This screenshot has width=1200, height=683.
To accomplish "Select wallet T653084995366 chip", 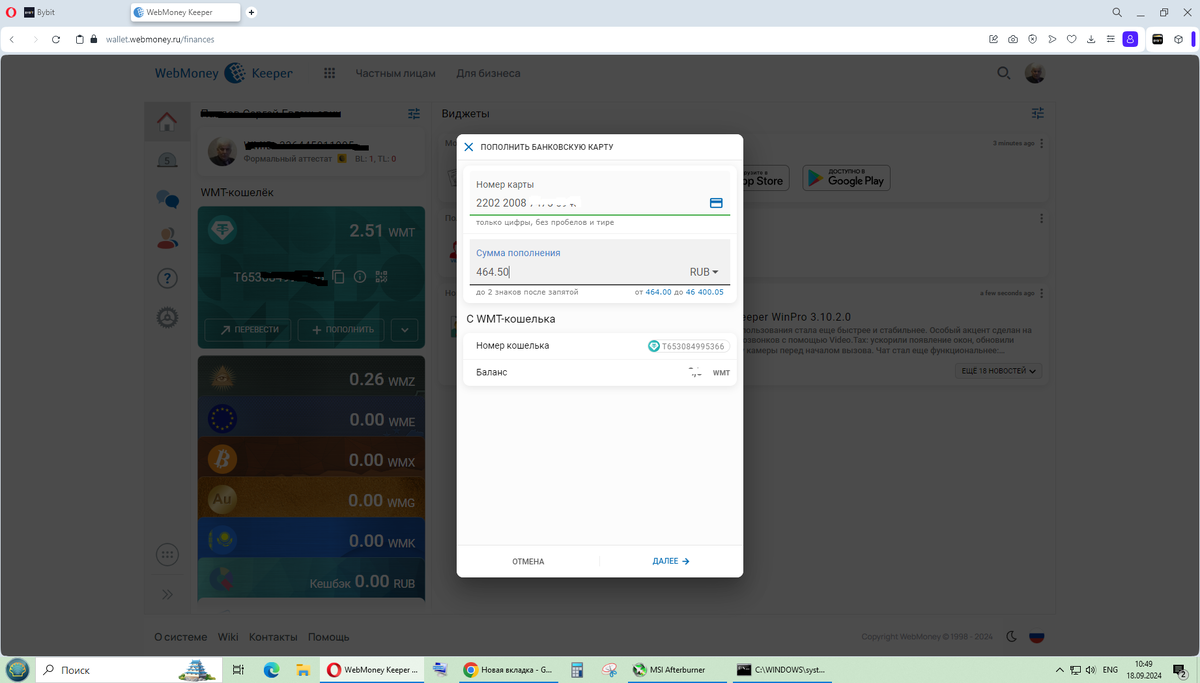I will tap(688, 346).
